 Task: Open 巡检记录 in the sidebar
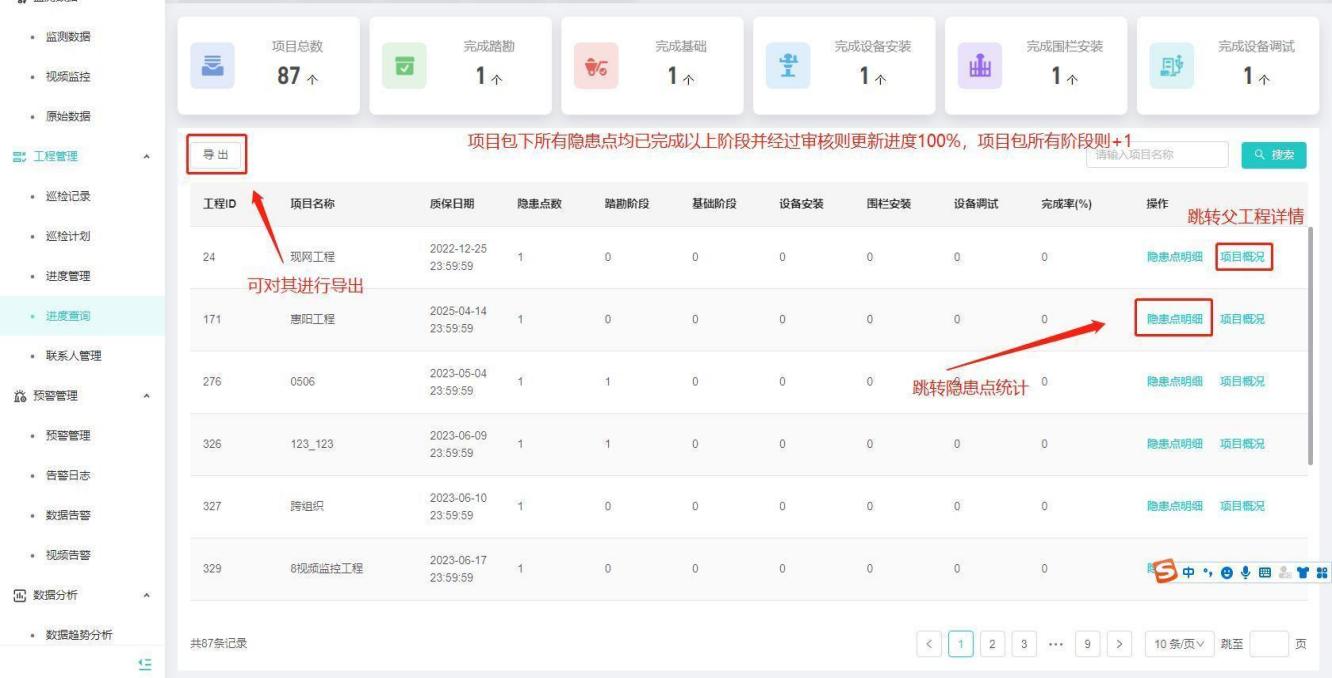pyautogui.click(x=64, y=196)
